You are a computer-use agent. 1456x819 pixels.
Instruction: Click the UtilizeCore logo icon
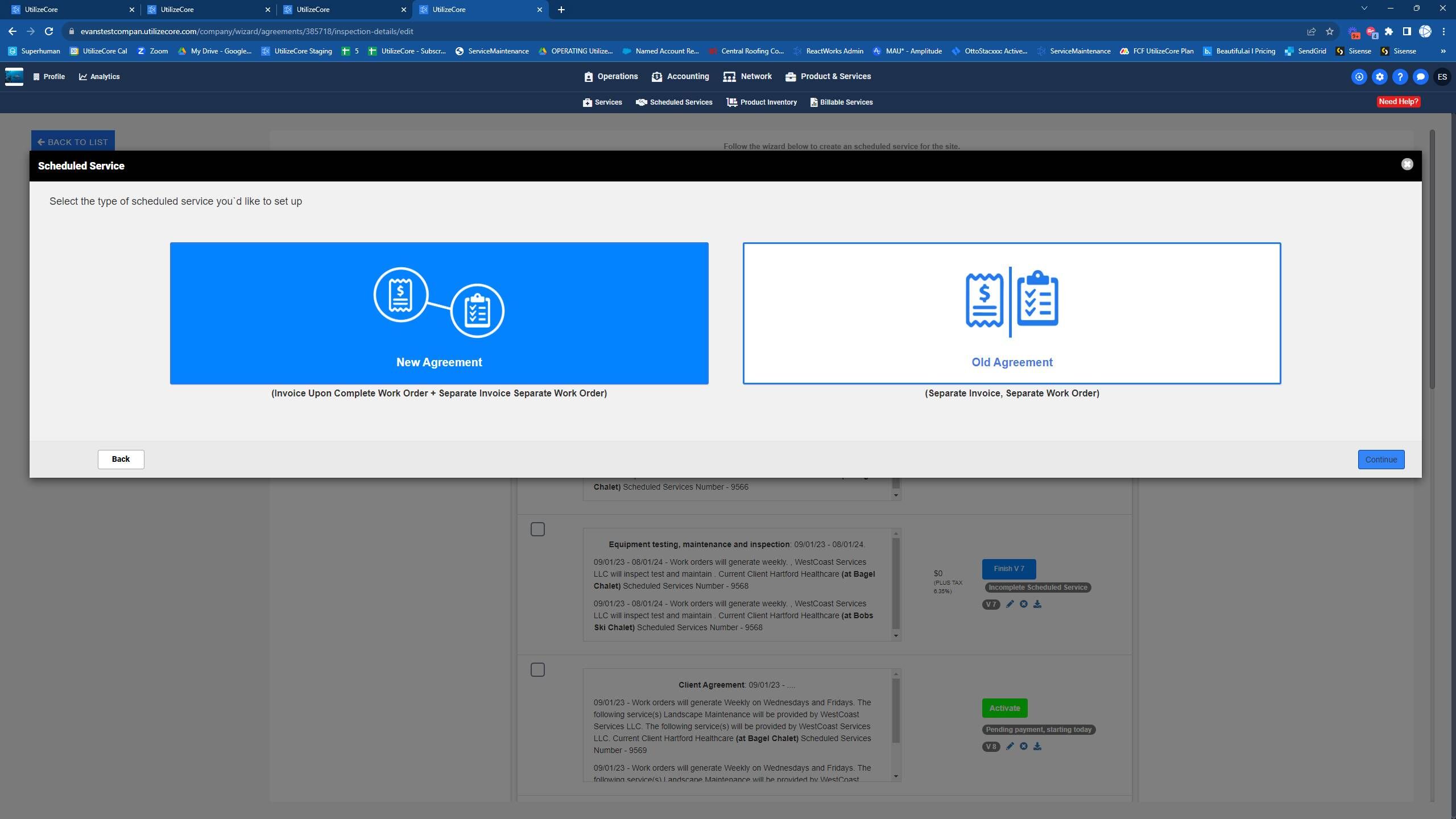[x=14, y=77]
